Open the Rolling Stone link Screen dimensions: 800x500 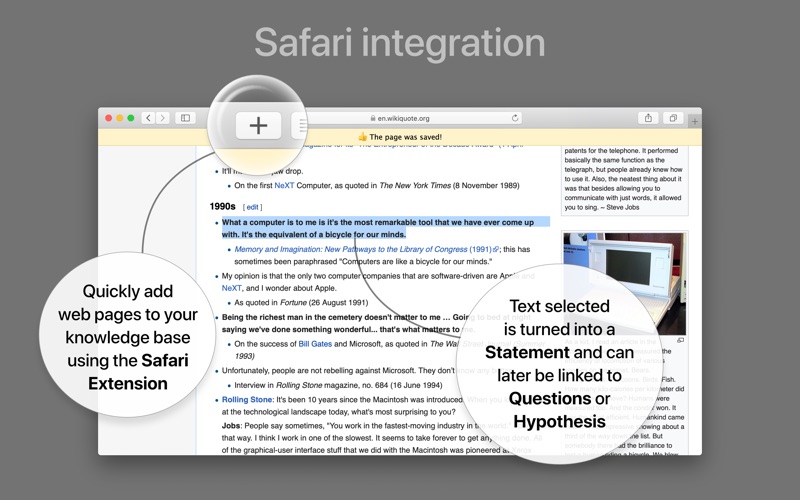[247, 399]
